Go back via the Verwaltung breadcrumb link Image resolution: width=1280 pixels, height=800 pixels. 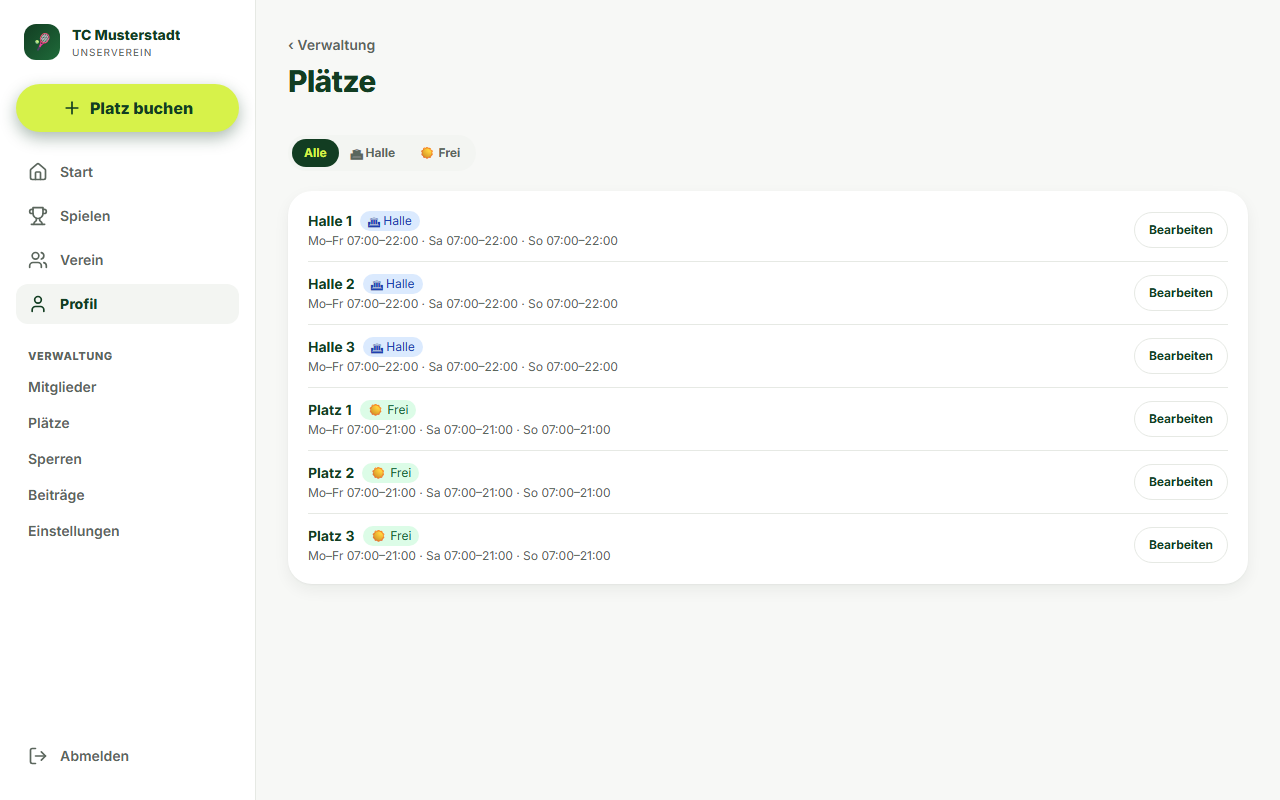[x=331, y=45]
